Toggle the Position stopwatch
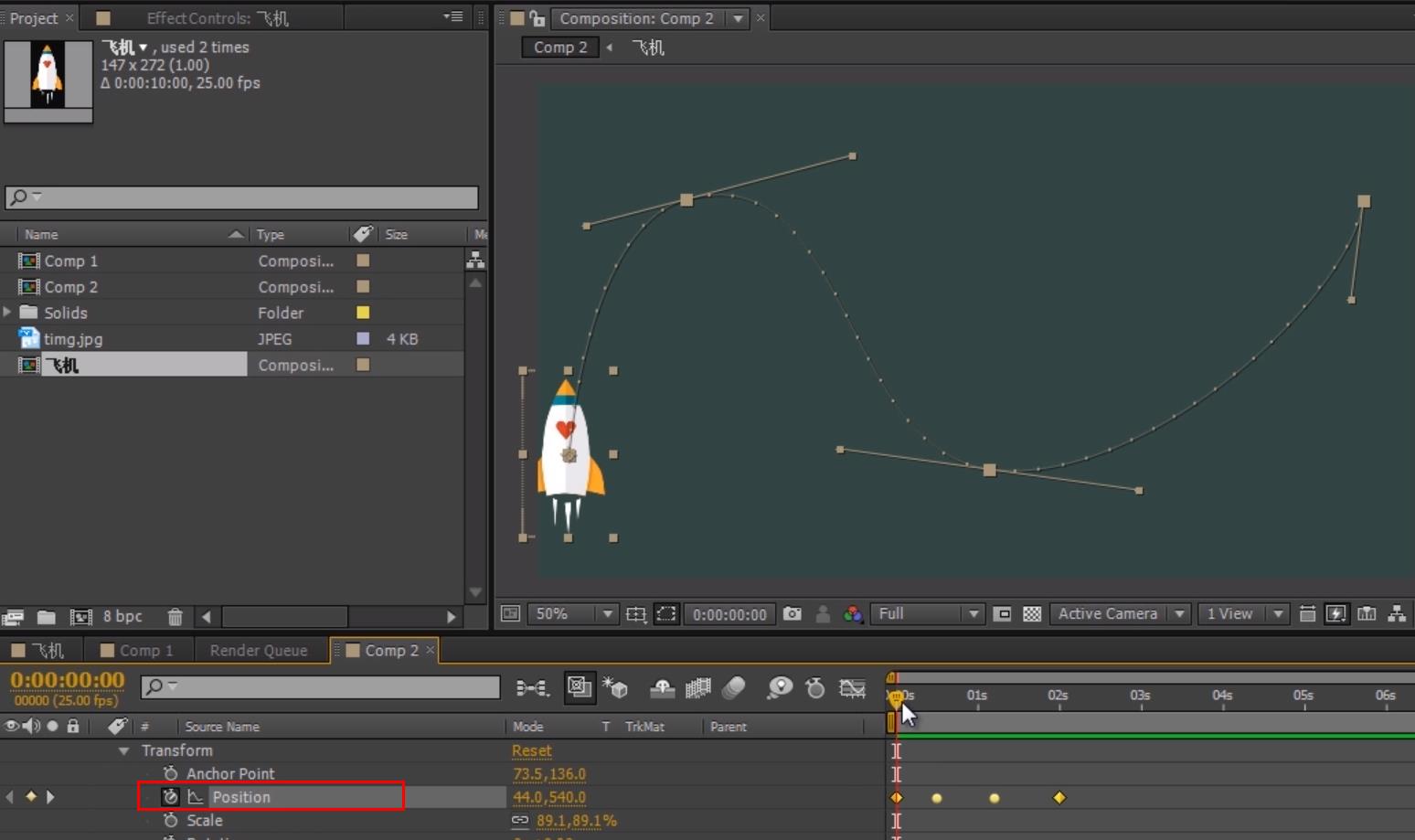The width and height of the screenshot is (1415, 840). (170, 797)
